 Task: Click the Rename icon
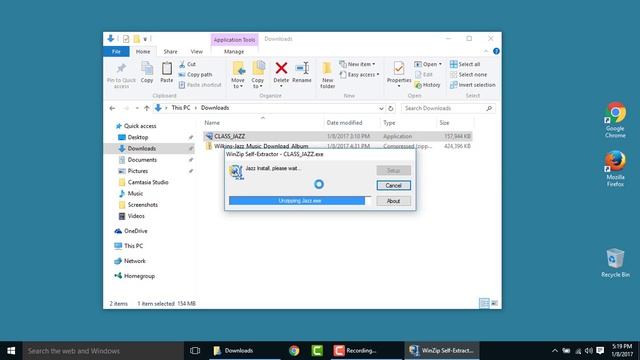click(x=302, y=72)
